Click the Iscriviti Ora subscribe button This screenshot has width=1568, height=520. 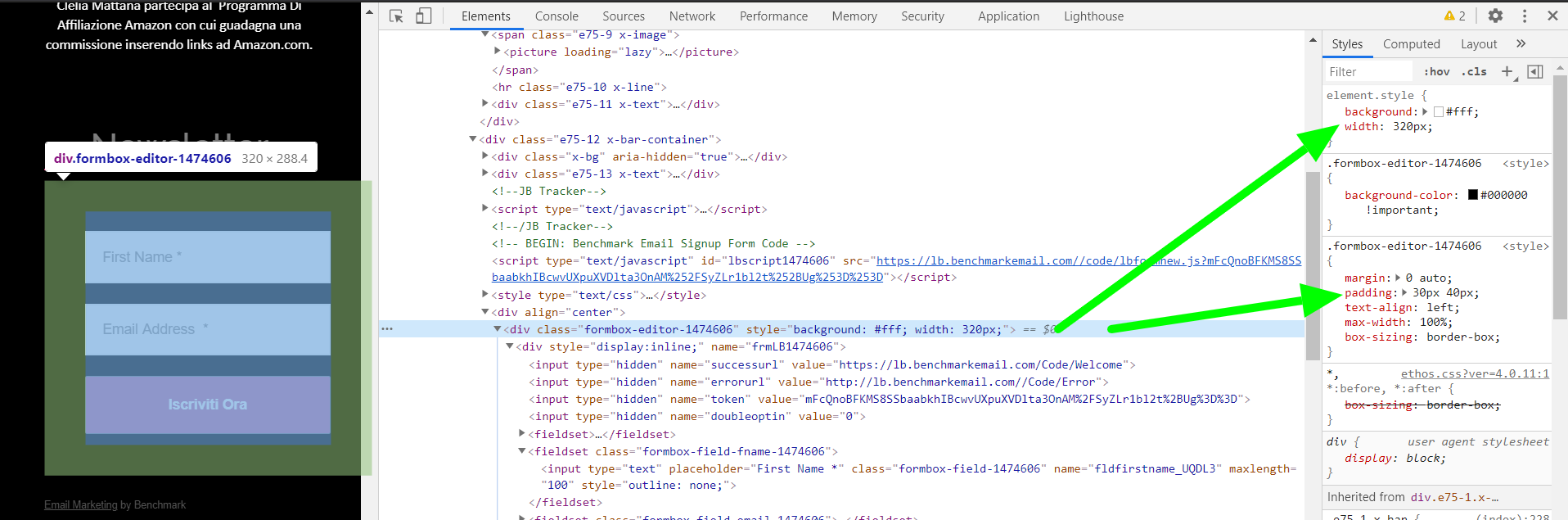click(208, 405)
